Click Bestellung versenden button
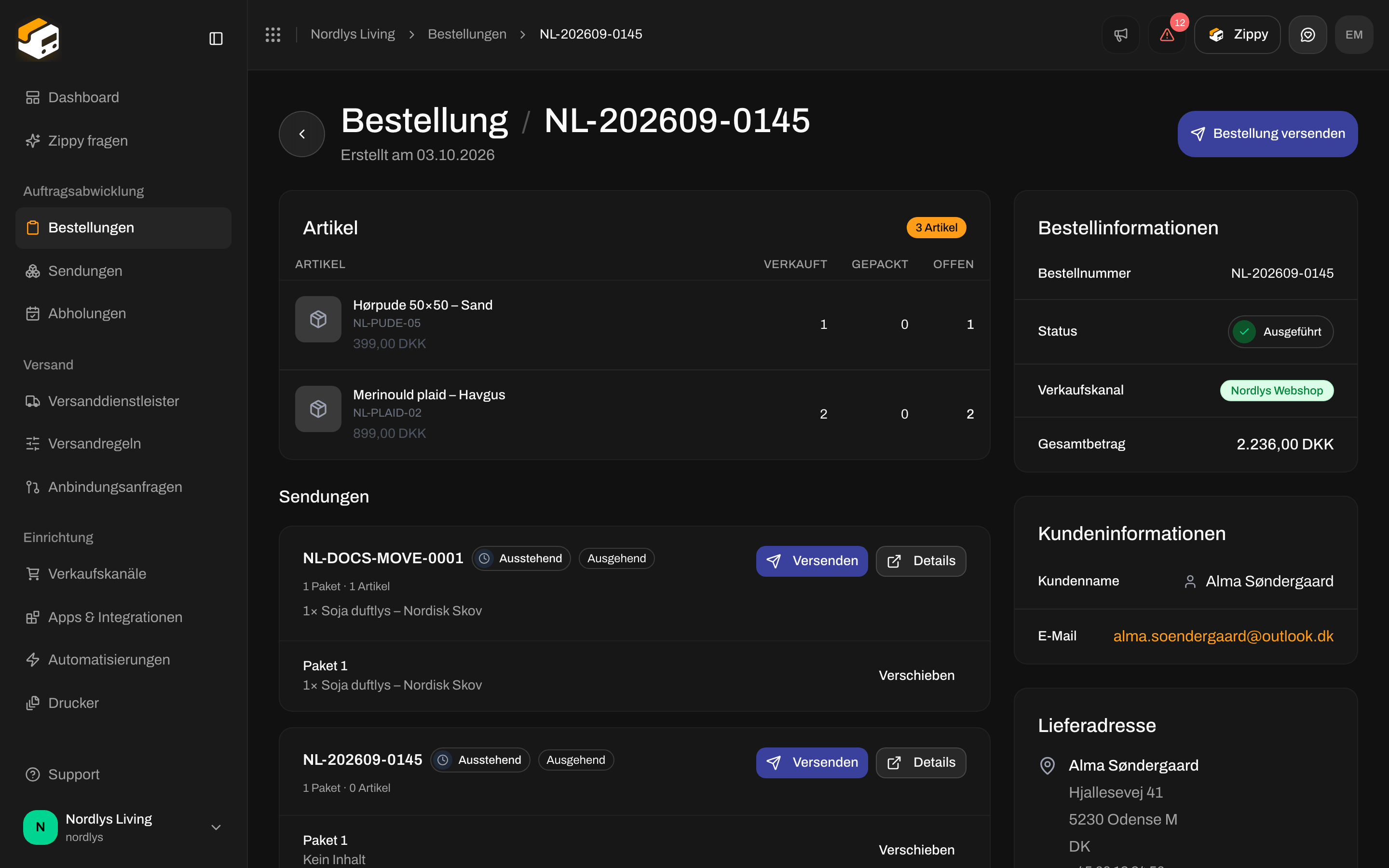 [x=1267, y=134]
